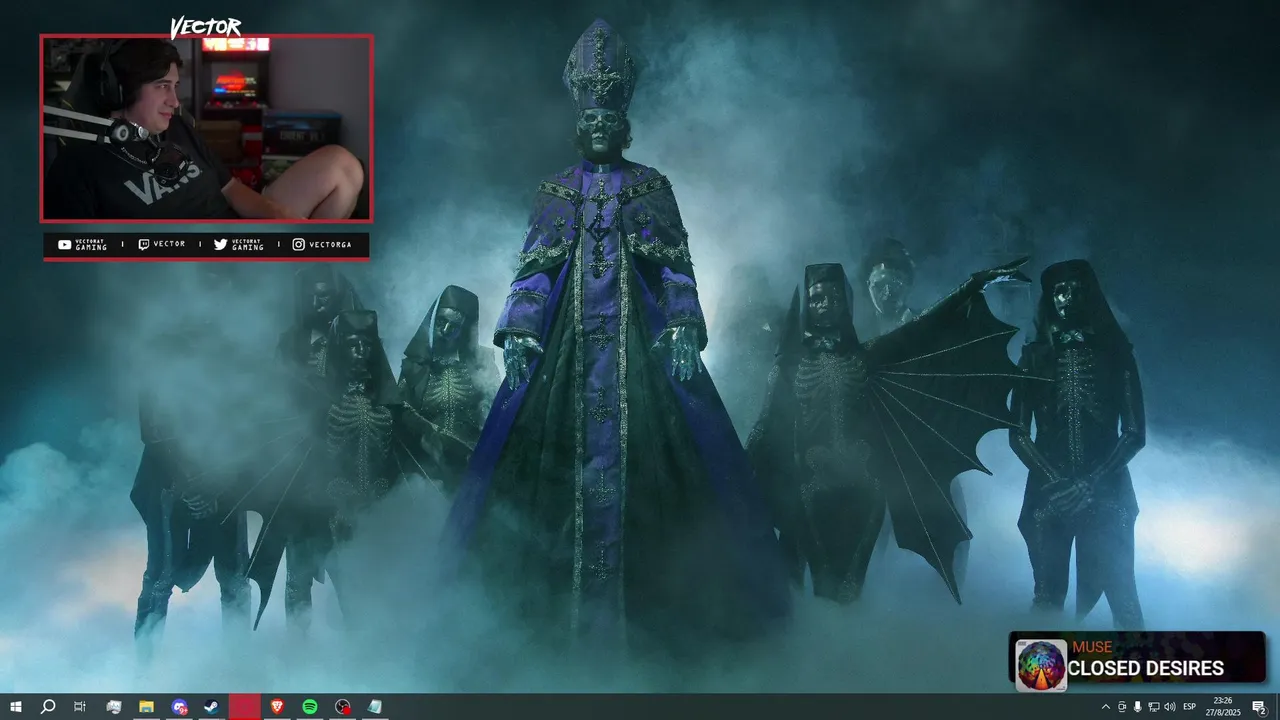Open taskbar Search magnifier
This screenshot has height=720, width=1280.
pyautogui.click(x=48, y=707)
